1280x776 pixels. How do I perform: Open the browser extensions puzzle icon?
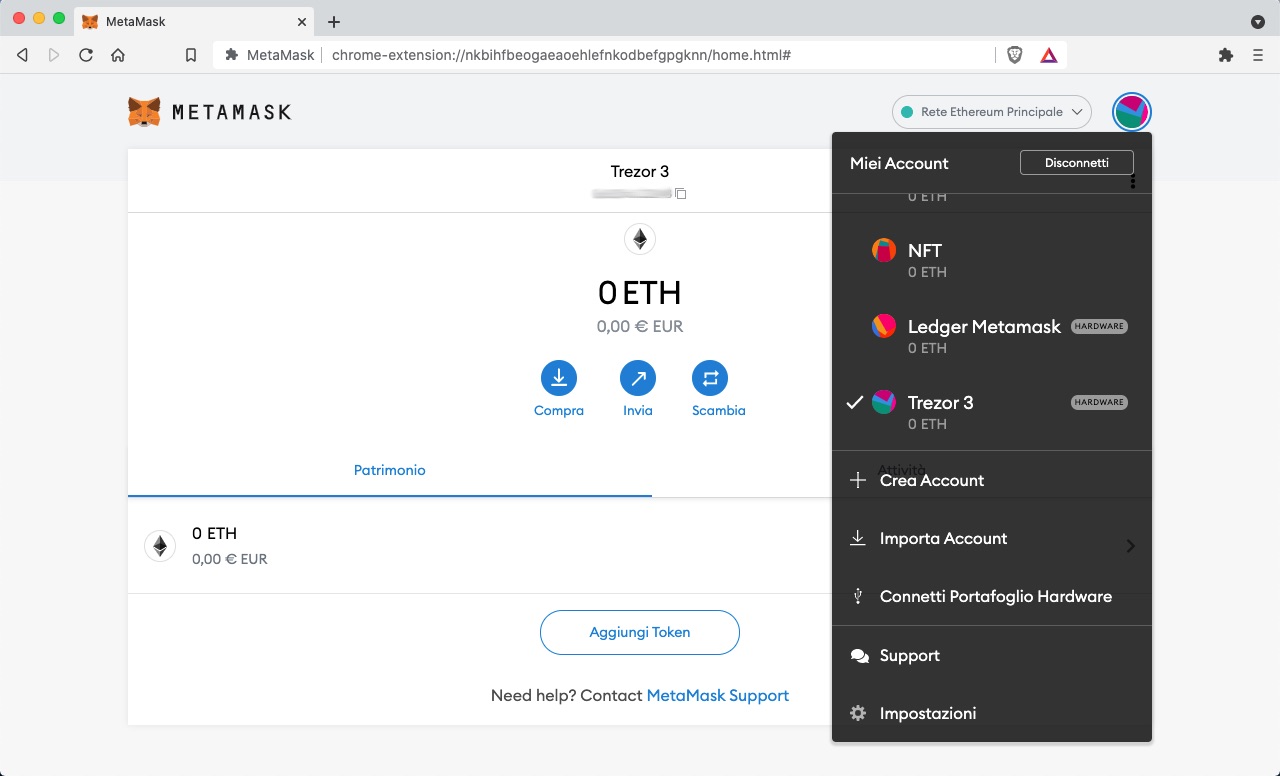1226,55
